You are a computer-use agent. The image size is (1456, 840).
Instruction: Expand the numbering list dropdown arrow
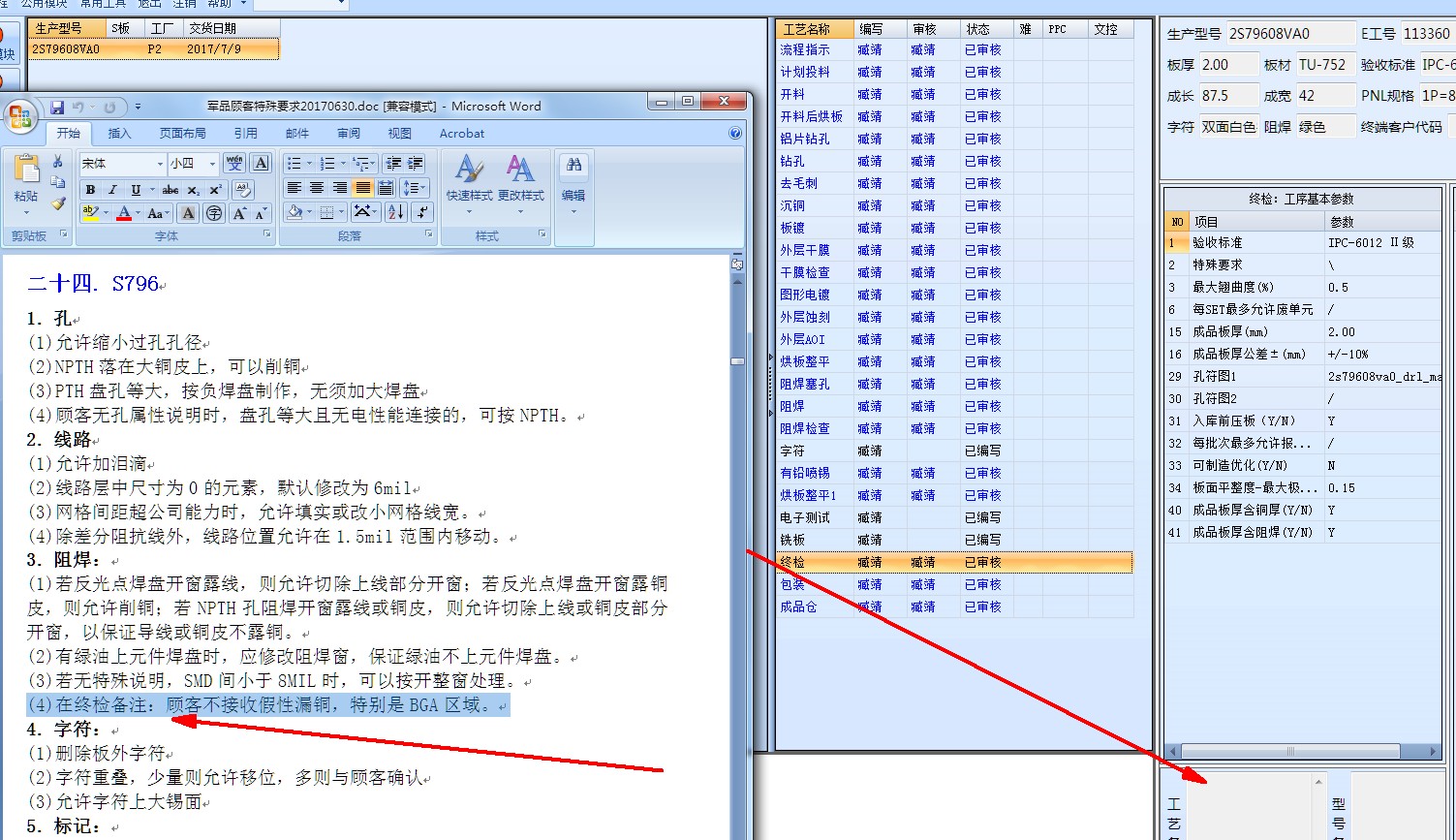pyautogui.click(x=342, y=163)
